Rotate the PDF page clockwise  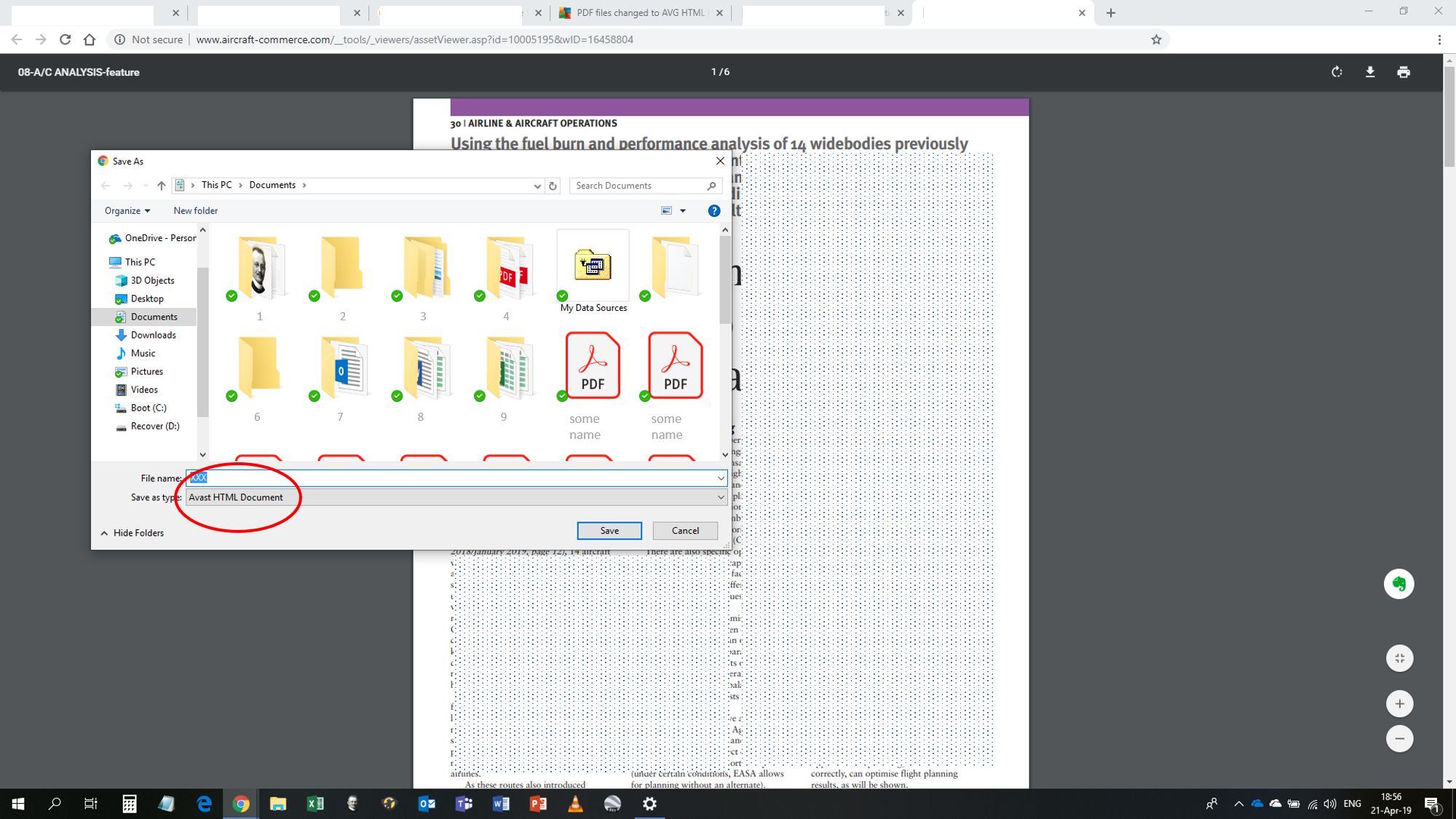tap(1337, 72)
